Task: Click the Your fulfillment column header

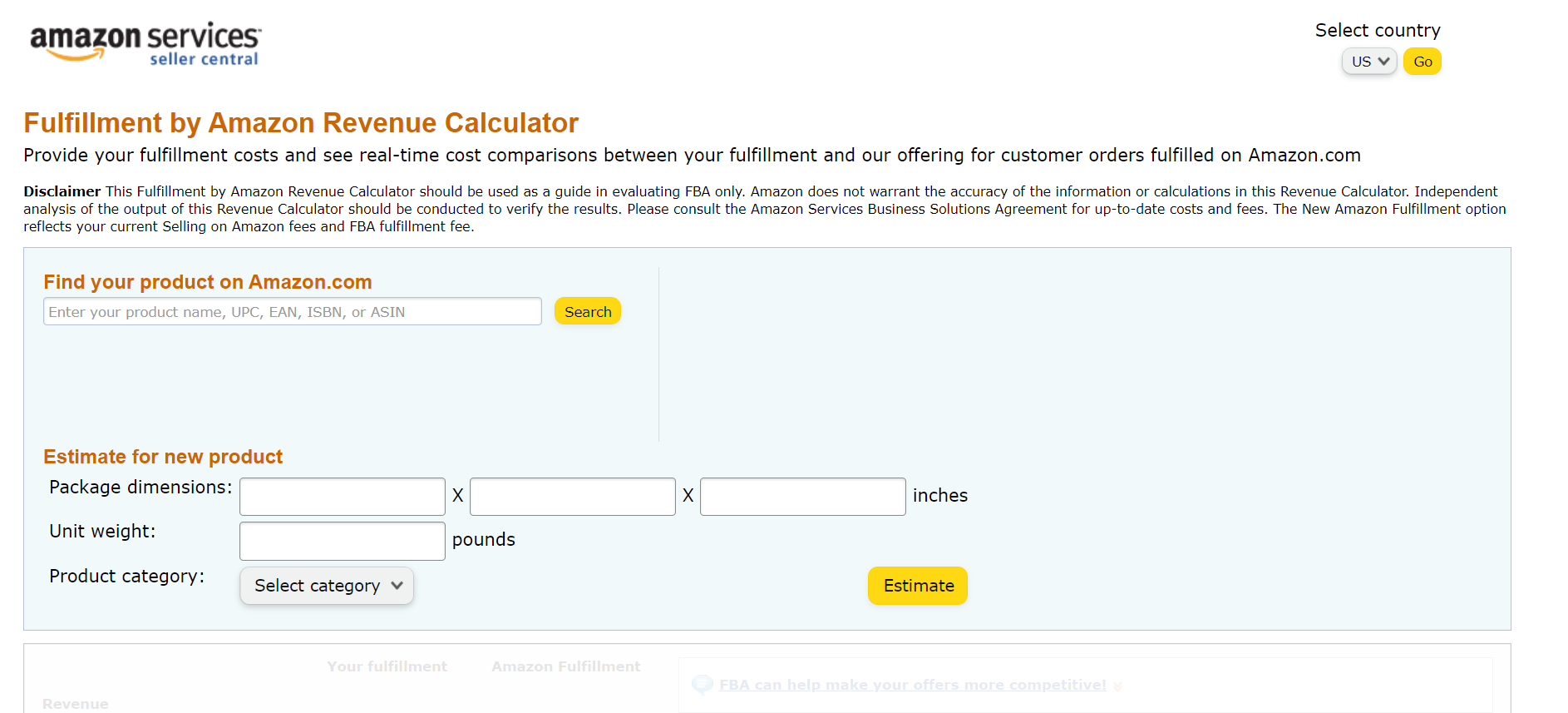Action: click(x=387, y=666)
